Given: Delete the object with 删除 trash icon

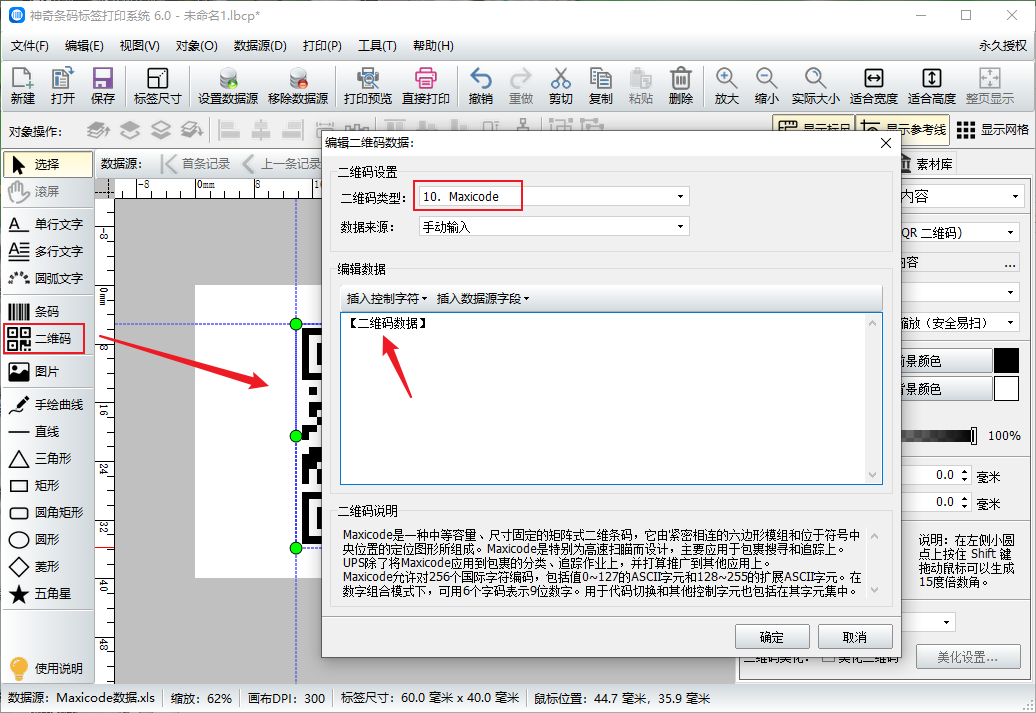Looking at the screenshot, I should (681, 86).
